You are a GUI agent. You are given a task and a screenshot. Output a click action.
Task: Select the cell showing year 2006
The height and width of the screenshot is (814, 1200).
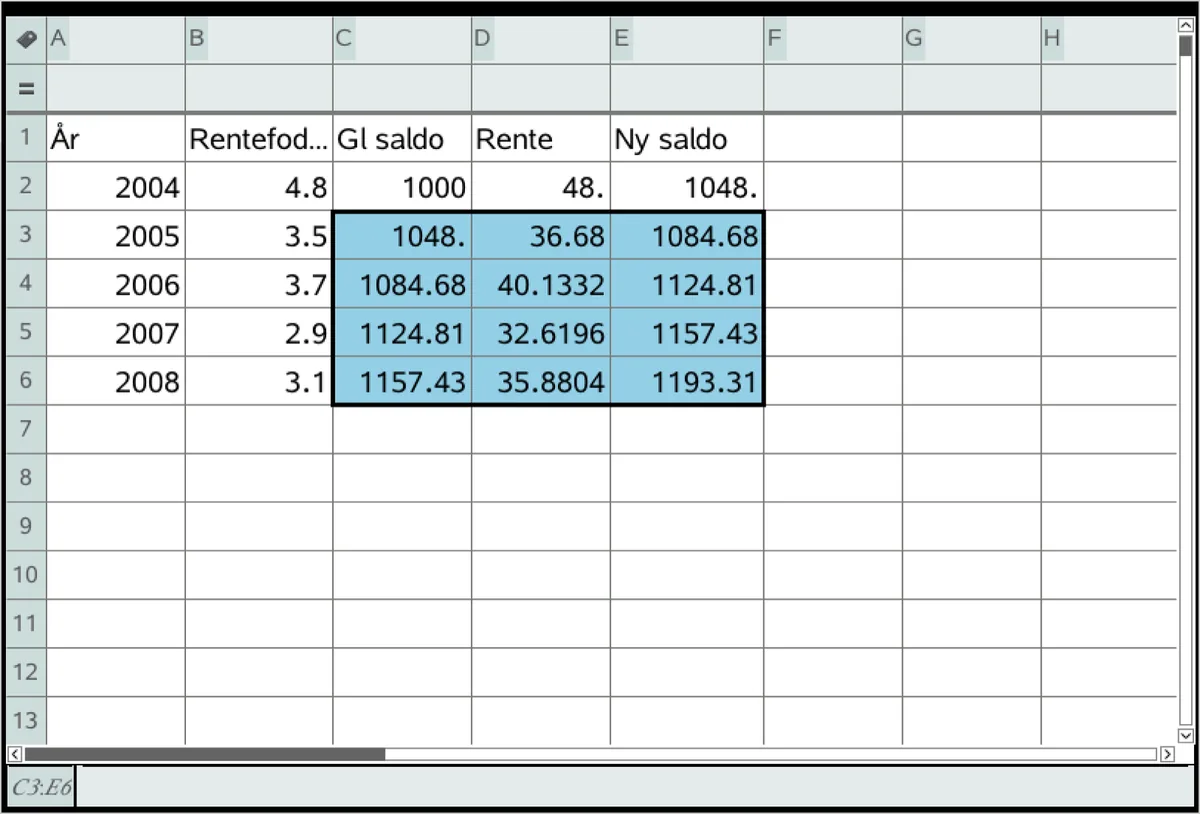click(116, 284)
